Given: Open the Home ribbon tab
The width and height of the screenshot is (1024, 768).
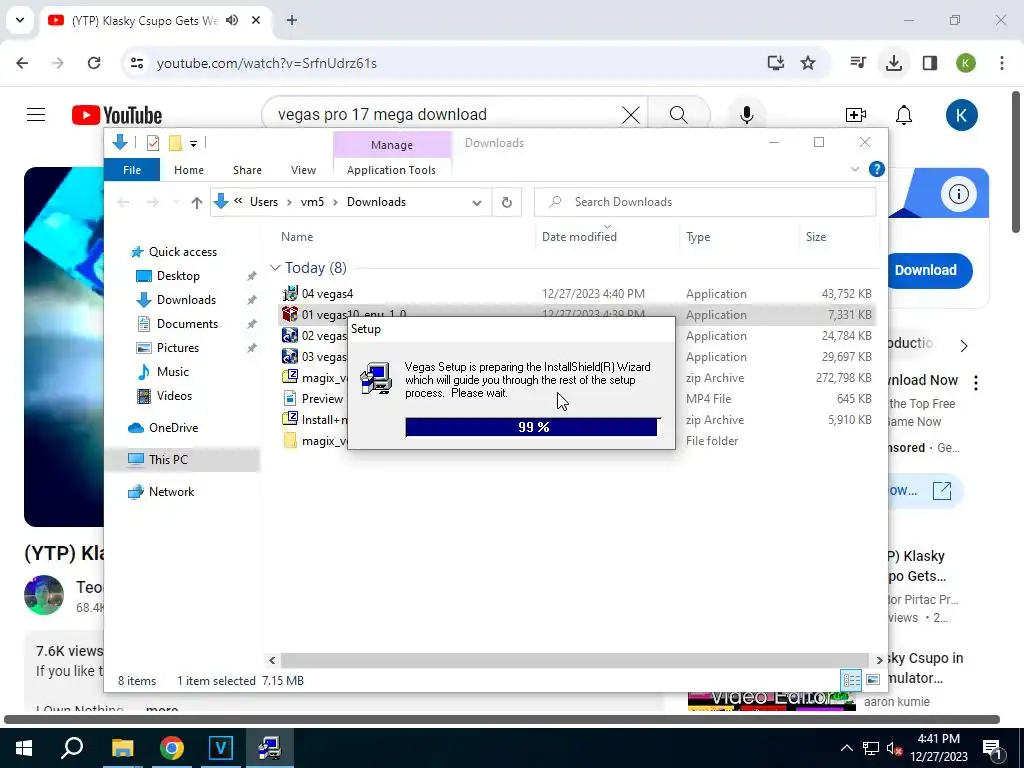Looking at the screenshot, I should pyautogui.click(x=189, y=170).
